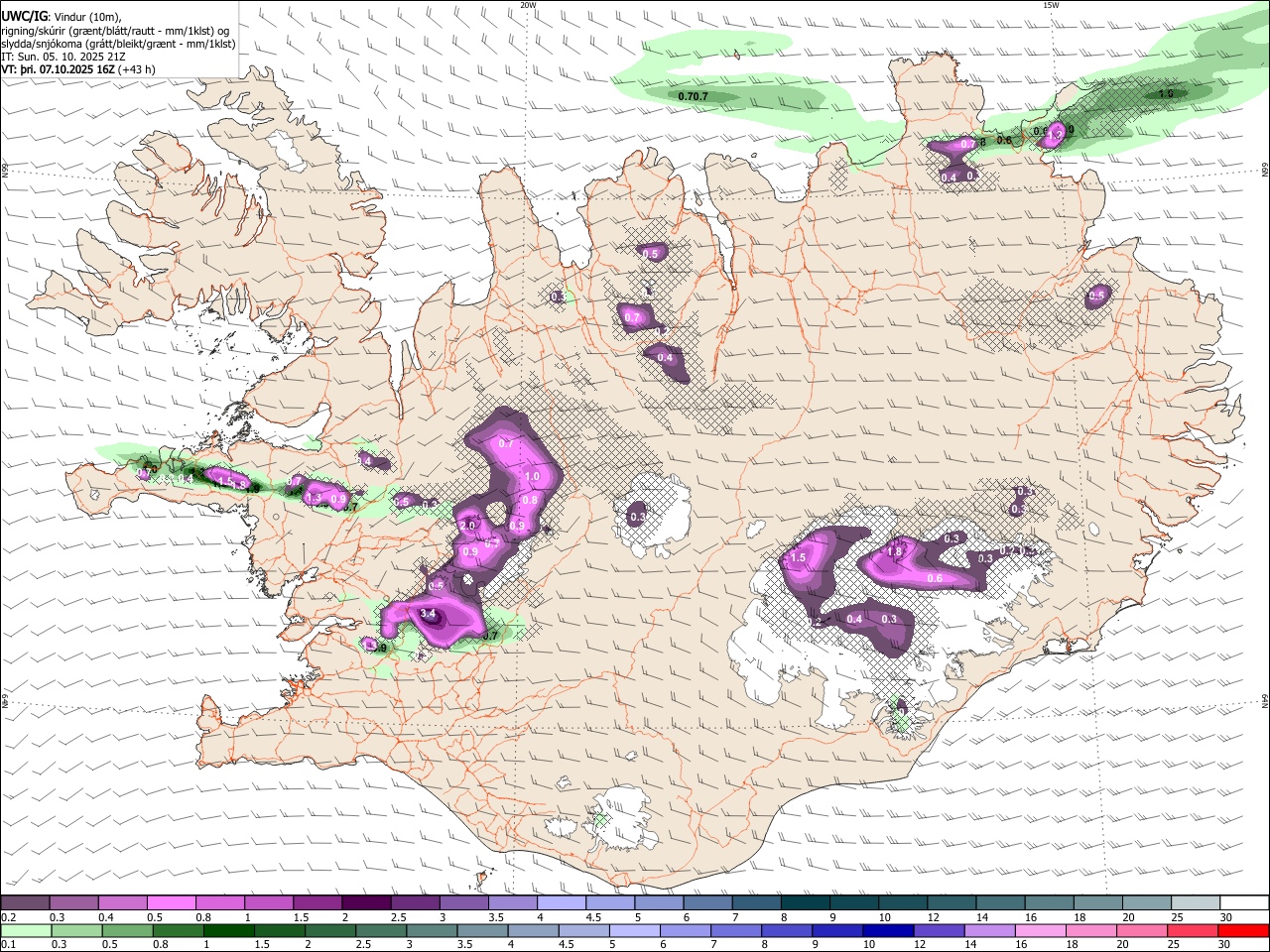Screen dimensions: 1270x952
Task: Click the 'slydda/snjókoma' legend description line
Action: tap(119, 44)
